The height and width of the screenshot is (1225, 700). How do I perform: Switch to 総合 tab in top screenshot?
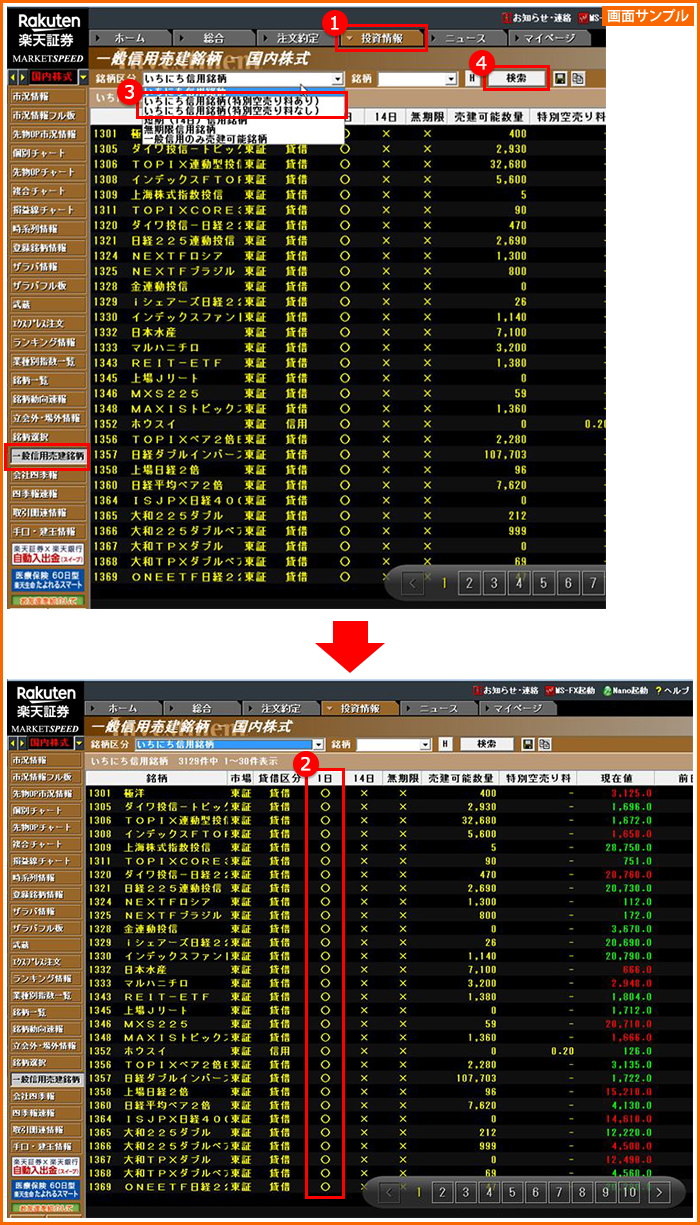212,37
